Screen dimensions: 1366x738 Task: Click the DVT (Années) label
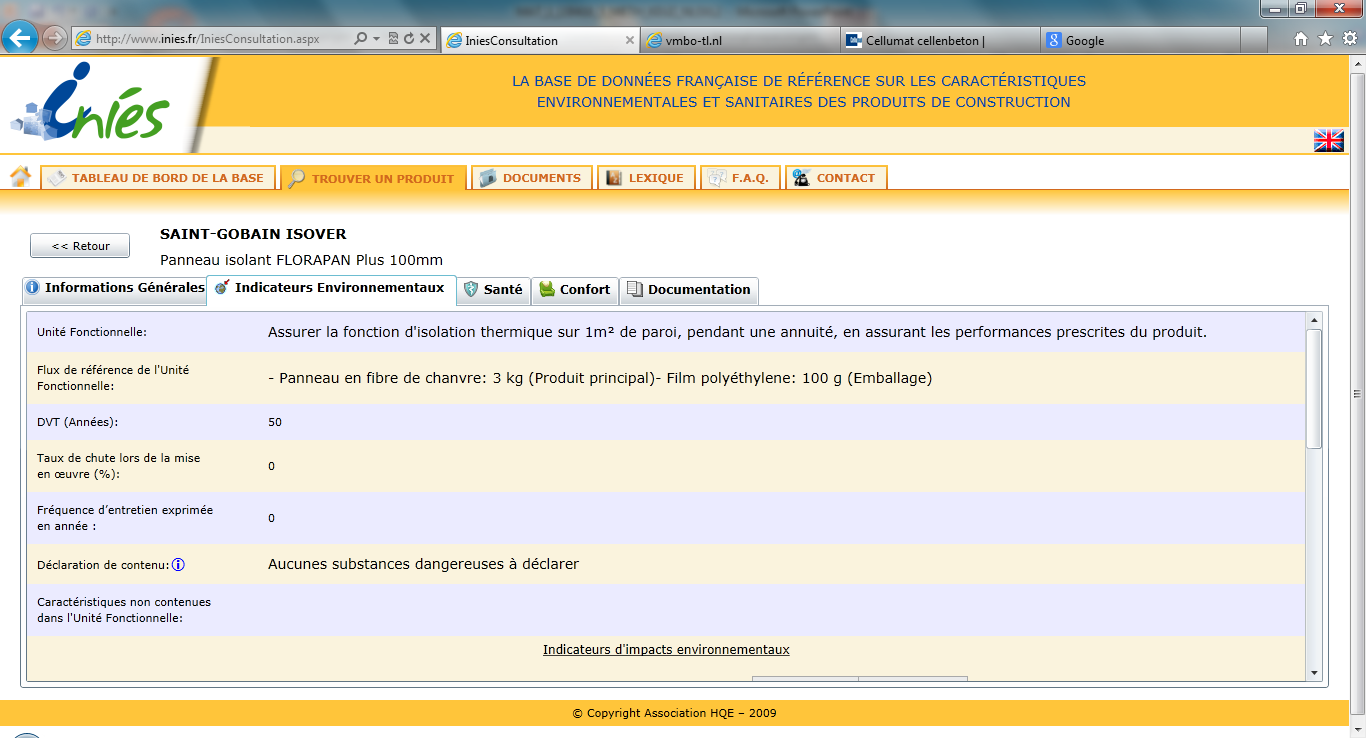77,422
